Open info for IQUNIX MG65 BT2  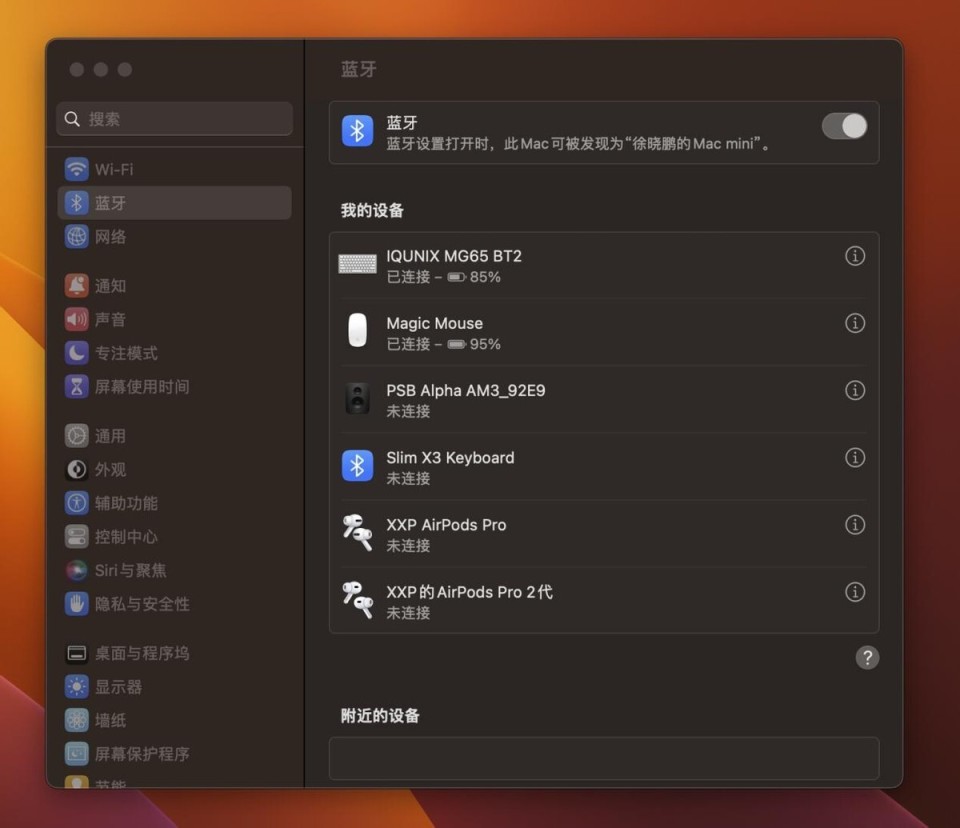pyautogui.click(x=855, y=256)
